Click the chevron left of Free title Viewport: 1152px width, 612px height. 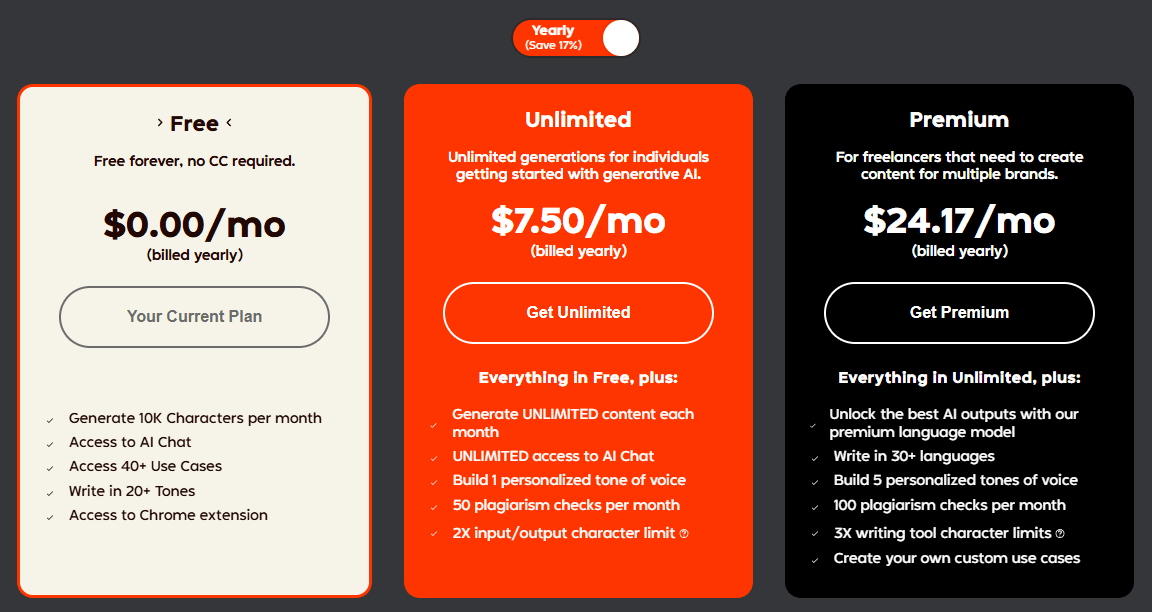tap(160, 123)
